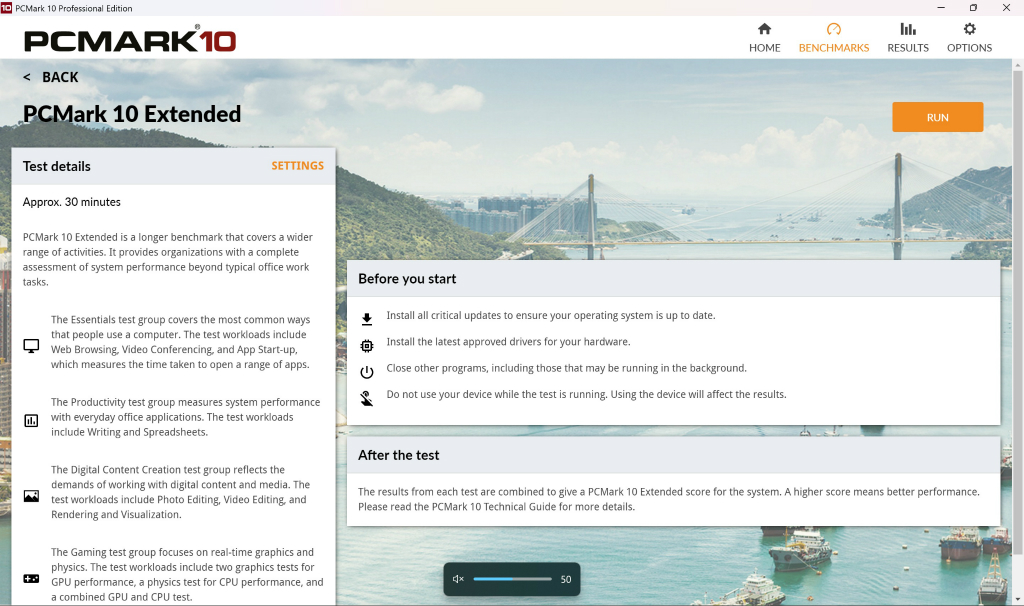Go to the HOME tab
Screen dimensions: 1024x606
(x=764, y=38)
